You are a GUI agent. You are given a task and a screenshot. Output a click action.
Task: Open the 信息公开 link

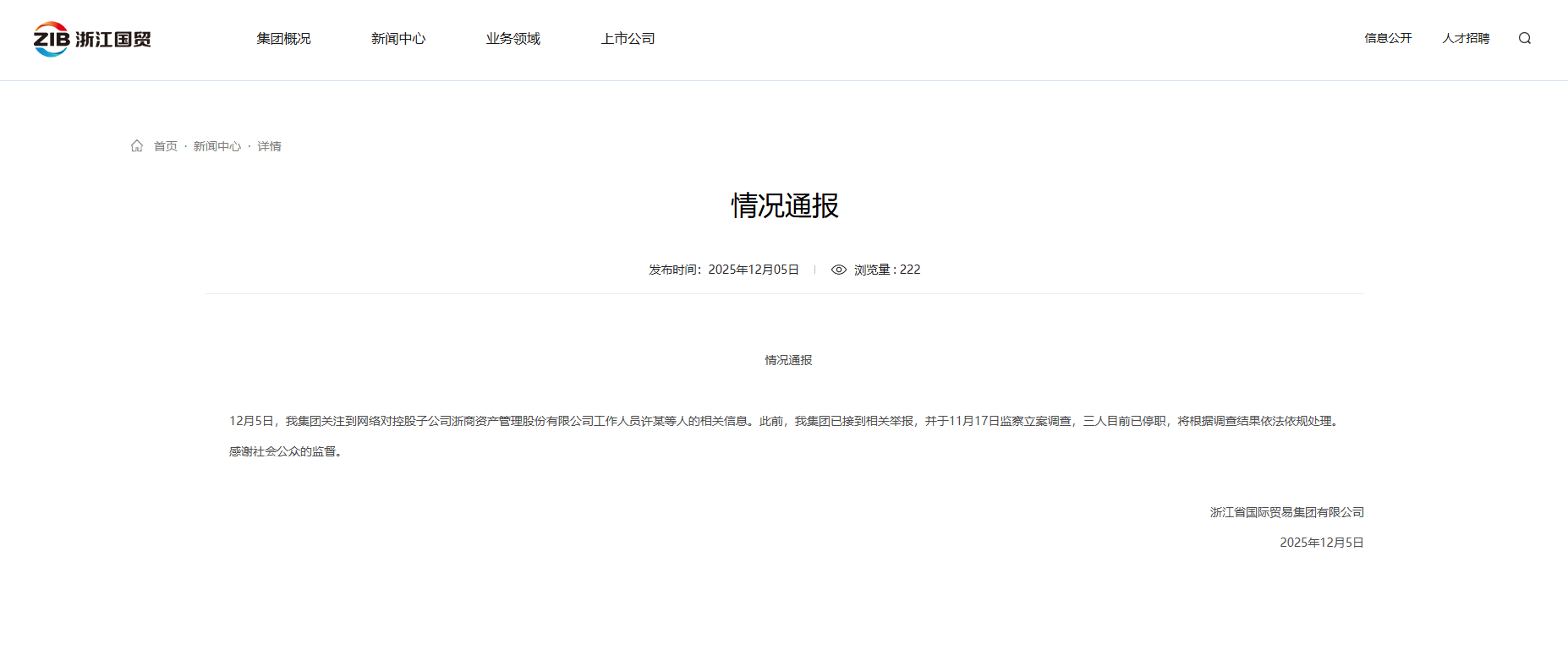click(1388, 38)
